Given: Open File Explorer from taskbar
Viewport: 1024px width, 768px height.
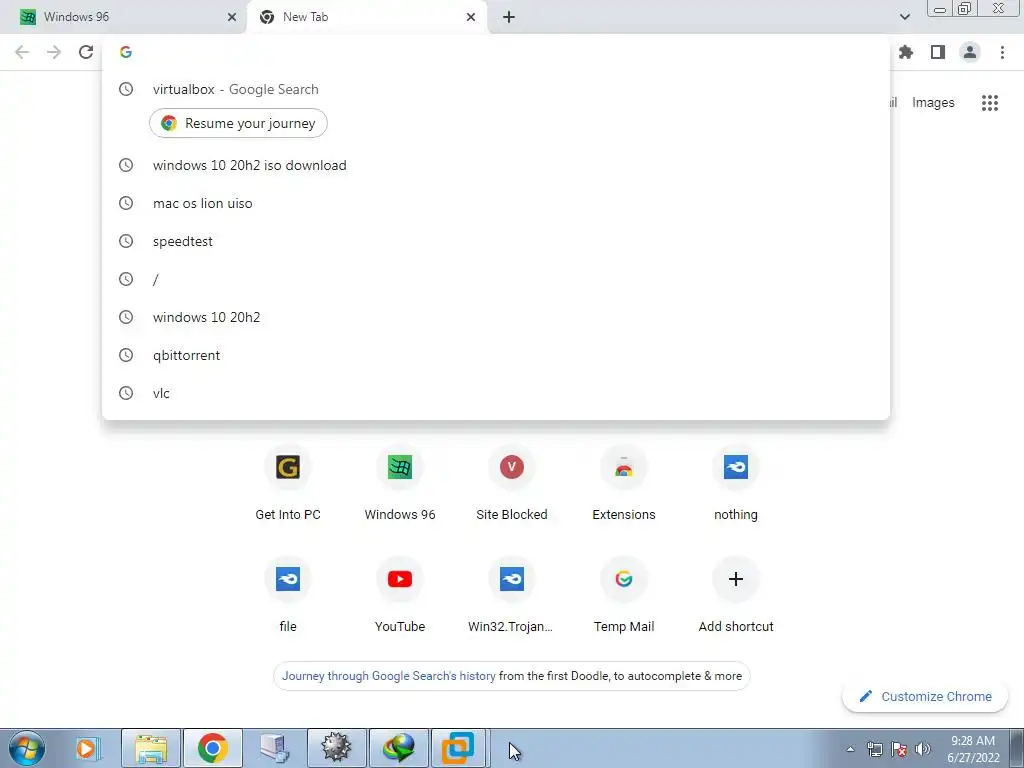Looking at the screenshot, I should tap(151, 748).
